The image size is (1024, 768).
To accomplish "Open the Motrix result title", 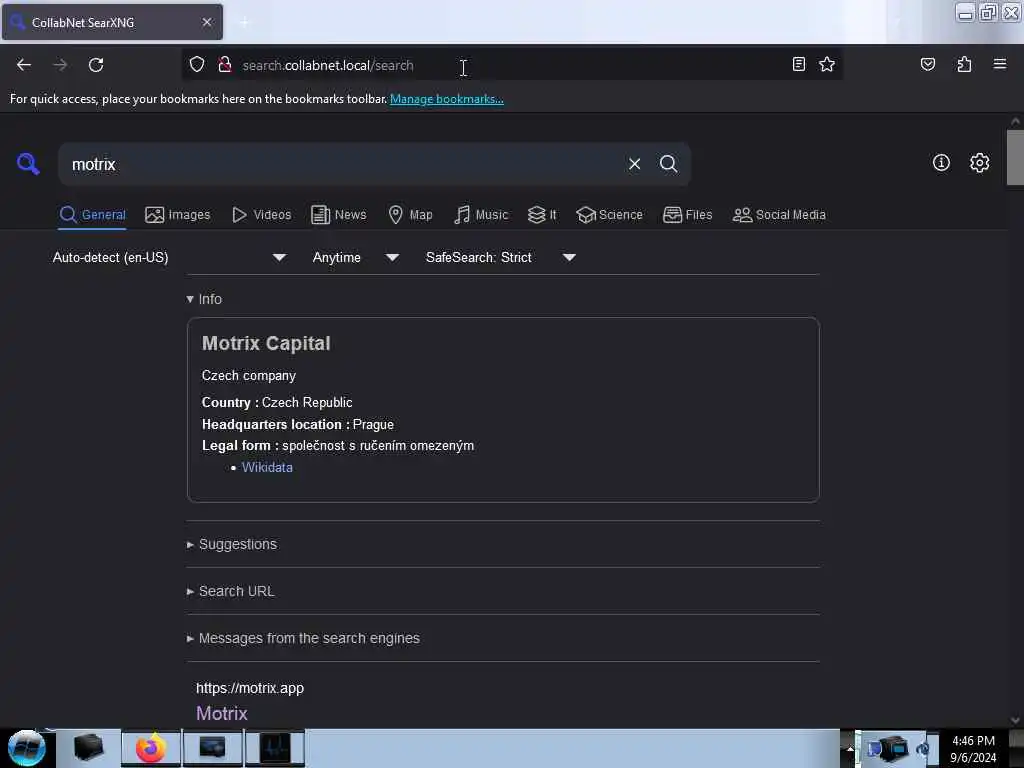I will coord(222,713).
